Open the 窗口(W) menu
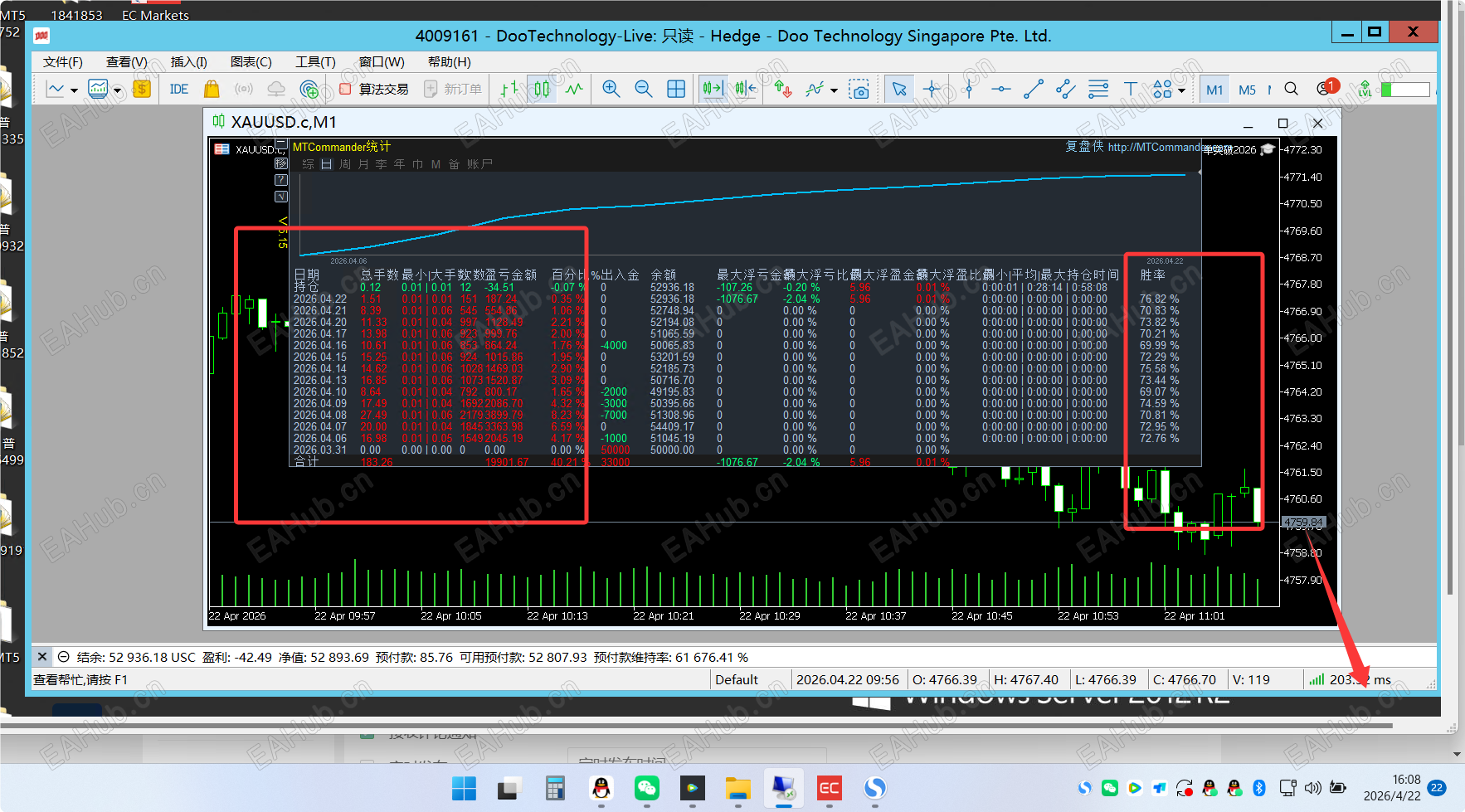Image resolution: width=1465 pixels, height=812 pixels. point(382,62)
